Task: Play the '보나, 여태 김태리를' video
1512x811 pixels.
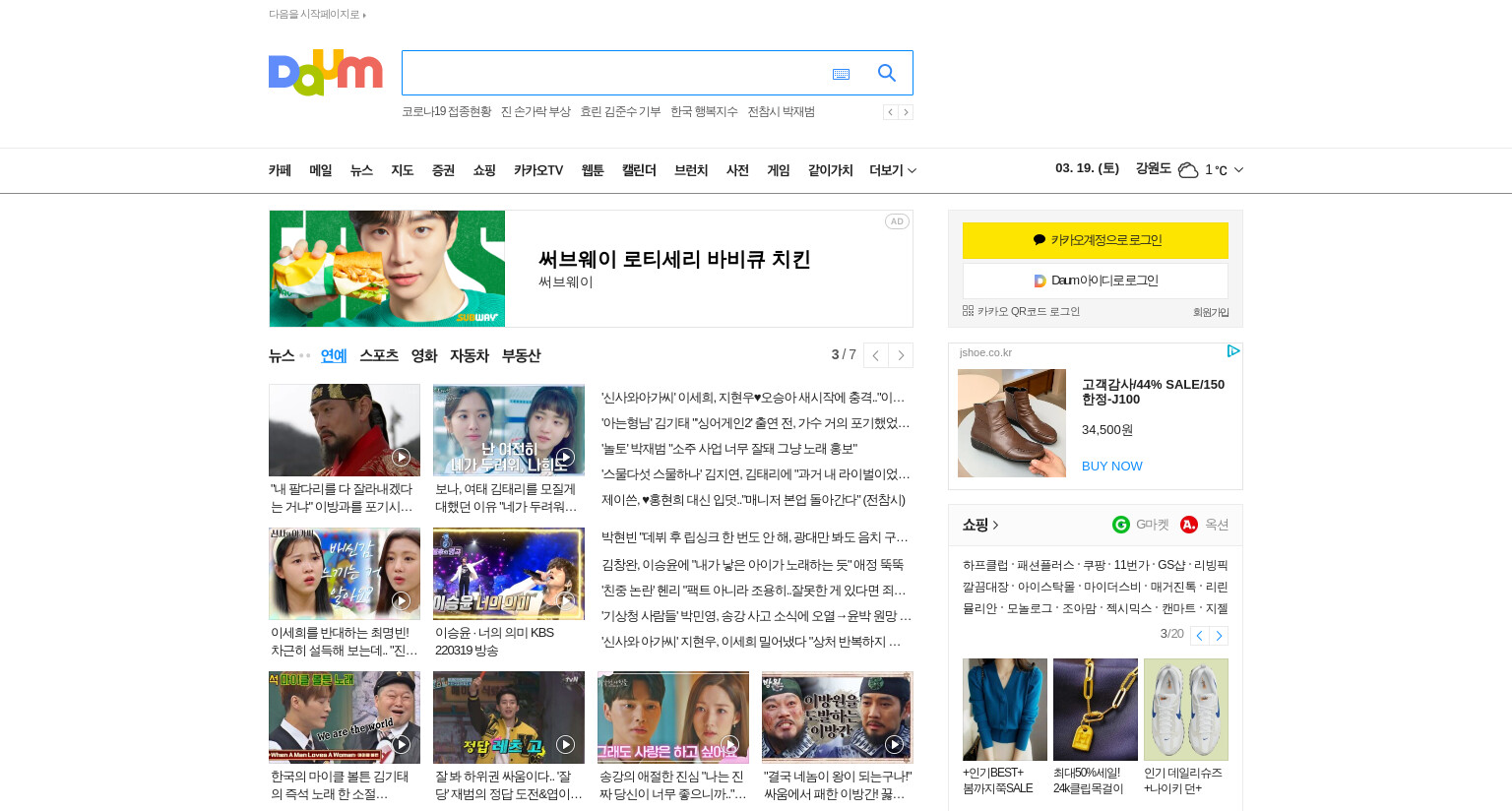Action: pos(565,457)
